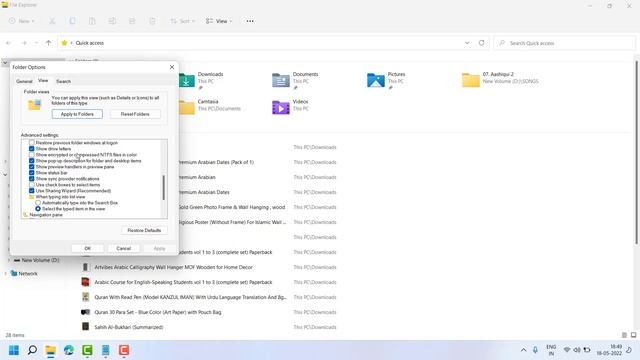Open the See more (three dots) menu
The image size is (640, 360).
point(250,21)
